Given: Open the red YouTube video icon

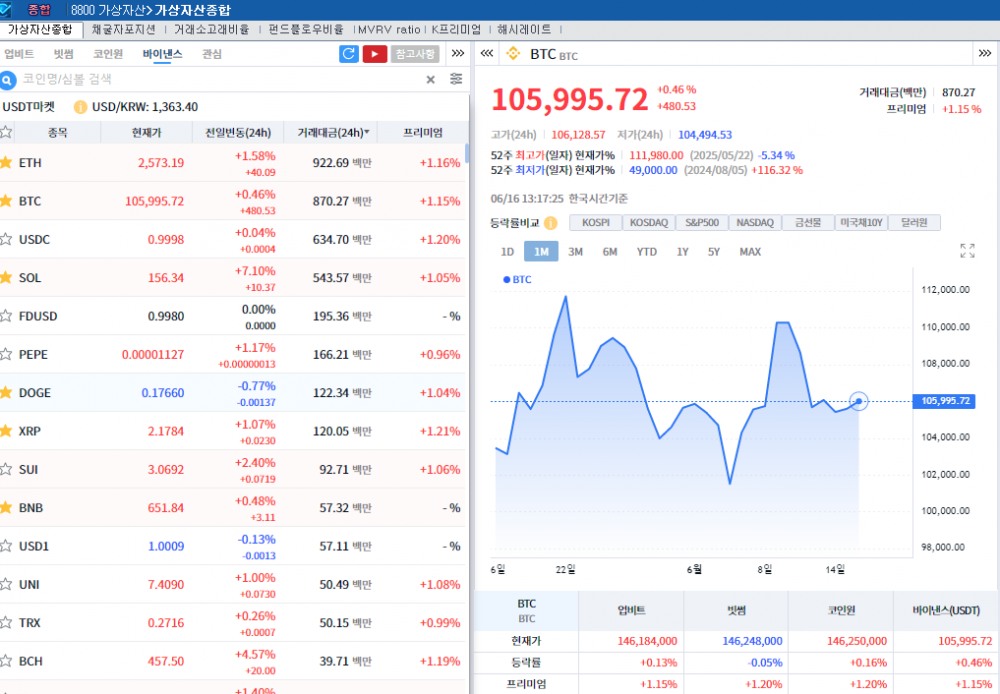Looking at the screenshot, I should (375, 54).
